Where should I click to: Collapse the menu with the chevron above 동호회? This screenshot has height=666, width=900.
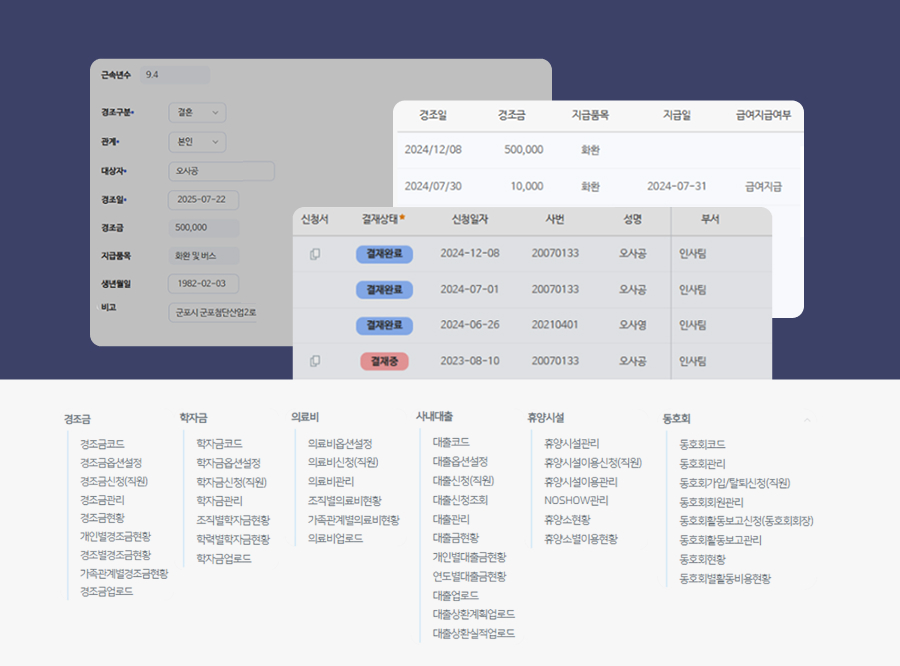point(807,420)
